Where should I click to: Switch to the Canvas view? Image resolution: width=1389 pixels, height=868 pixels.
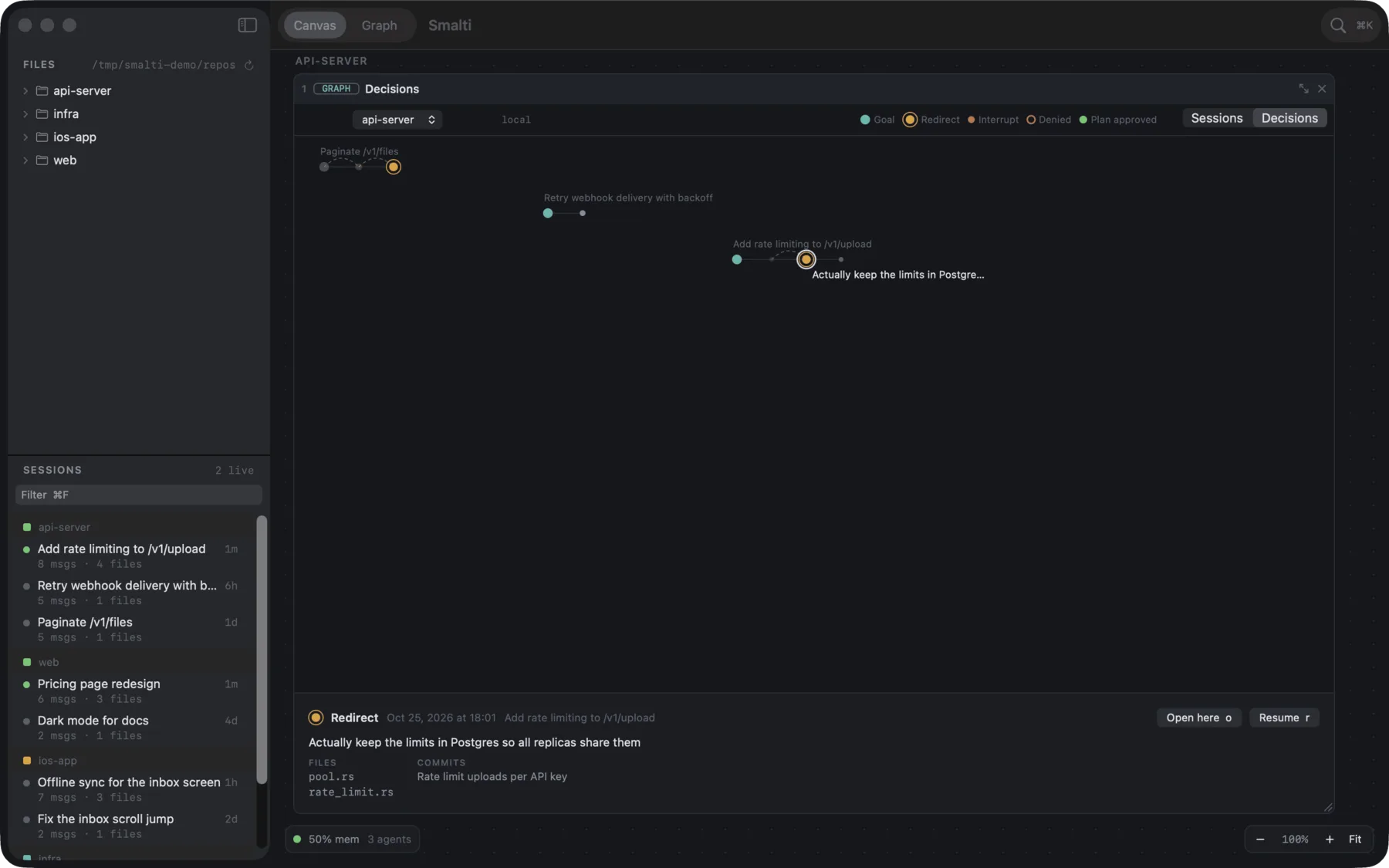pos(315,25)
